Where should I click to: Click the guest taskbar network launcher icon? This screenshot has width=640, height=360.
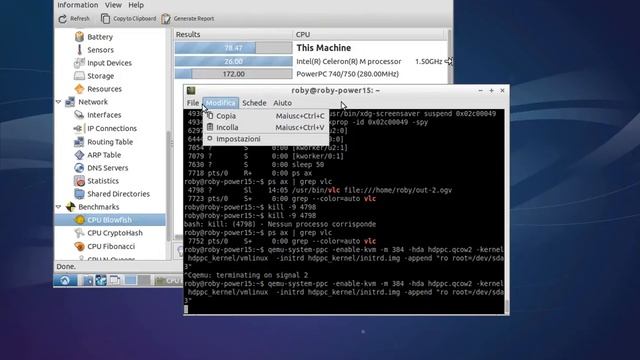101,280
